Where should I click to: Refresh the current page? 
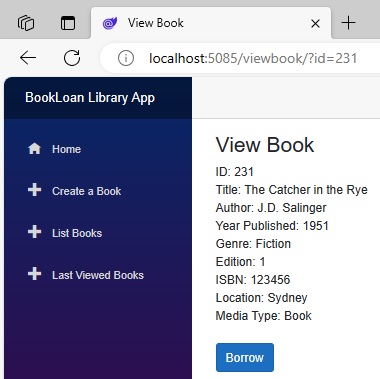pos(72,58)
